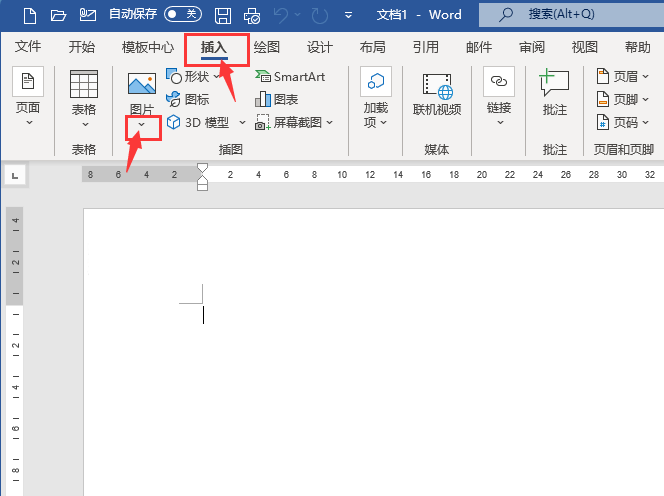Click the 表格 (Table) grid icon
This screenshot has height=496, width=664.
[x=84, y=84]
